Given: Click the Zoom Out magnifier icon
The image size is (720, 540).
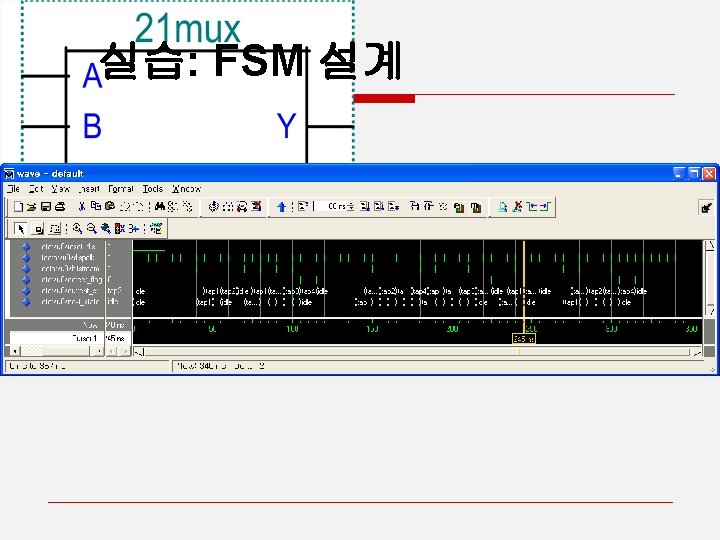Looking at the screenshot, I should tap(92, 228).
